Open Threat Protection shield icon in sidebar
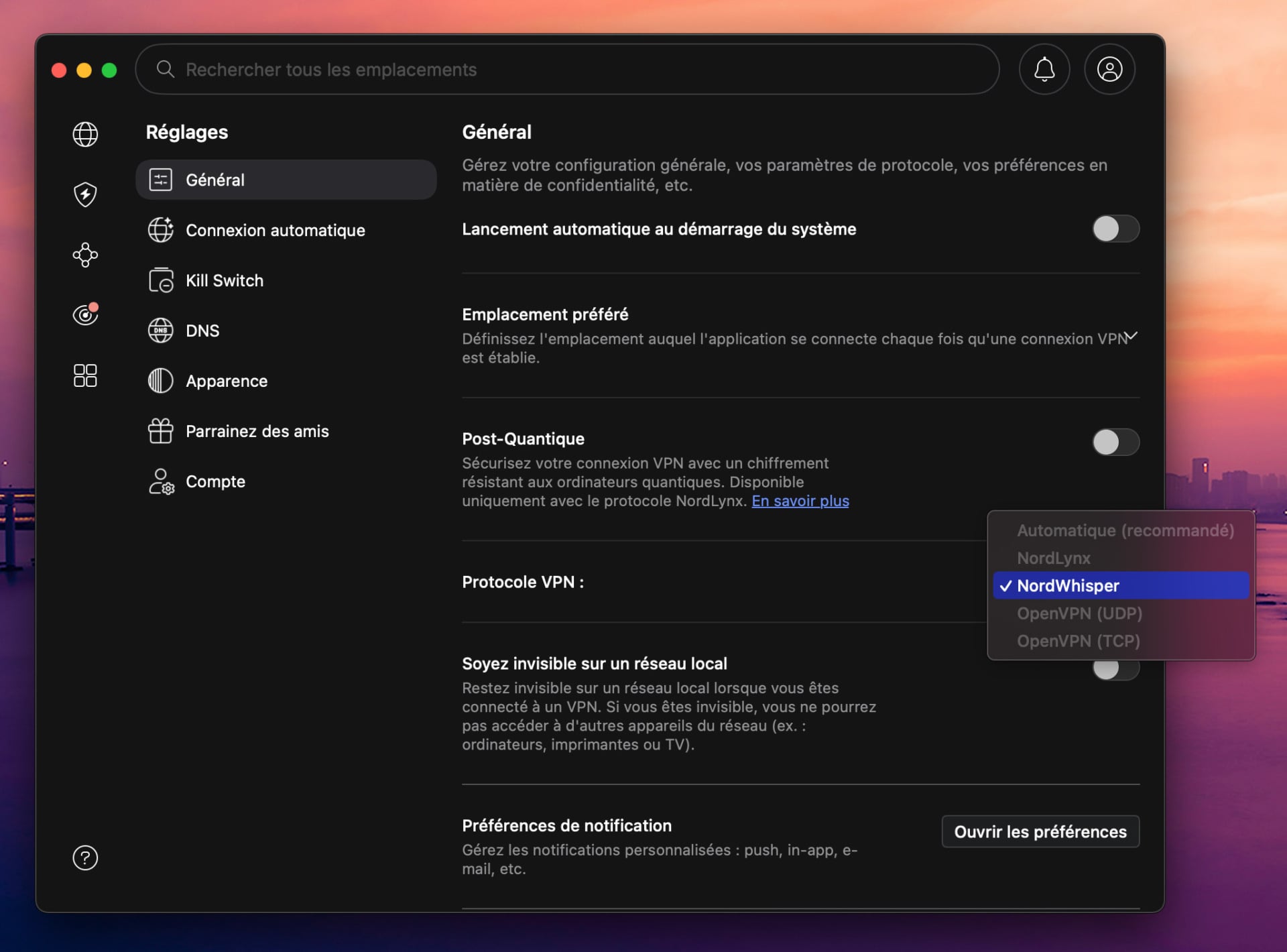 coord(85,194)
